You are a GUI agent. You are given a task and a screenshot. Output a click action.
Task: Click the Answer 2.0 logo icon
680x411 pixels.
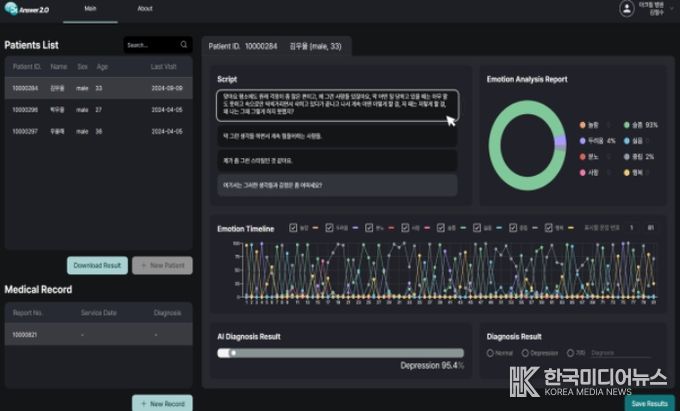11,8
